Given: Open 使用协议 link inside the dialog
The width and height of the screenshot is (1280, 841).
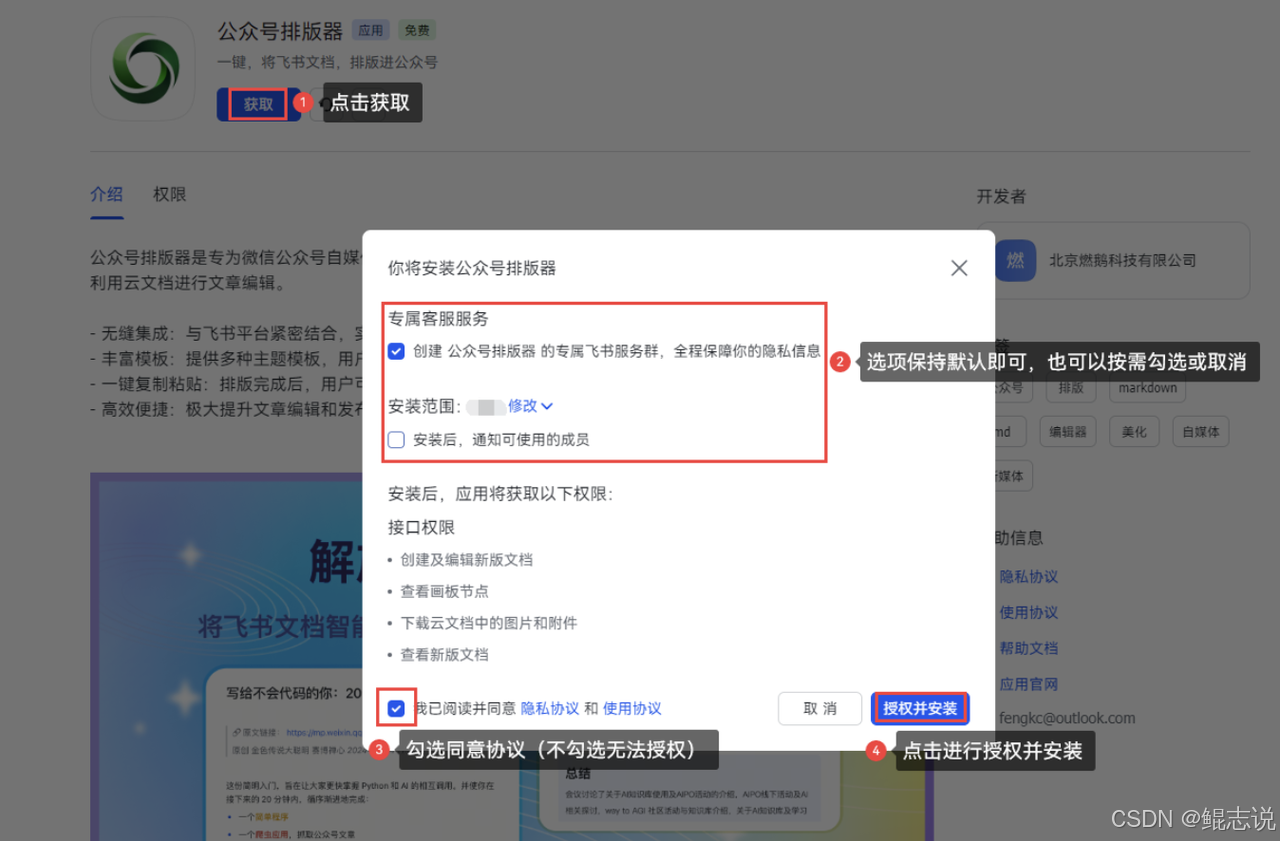Looking at the screenshot, I should pyautogui.click(x=632, y=708).
